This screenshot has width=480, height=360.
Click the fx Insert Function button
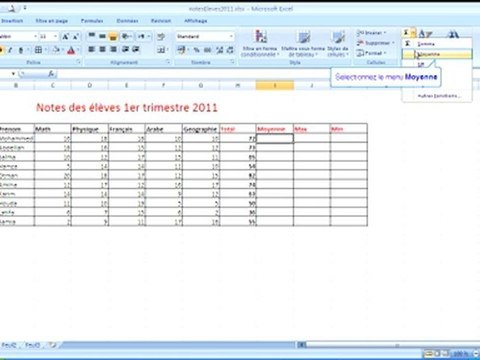51,74
